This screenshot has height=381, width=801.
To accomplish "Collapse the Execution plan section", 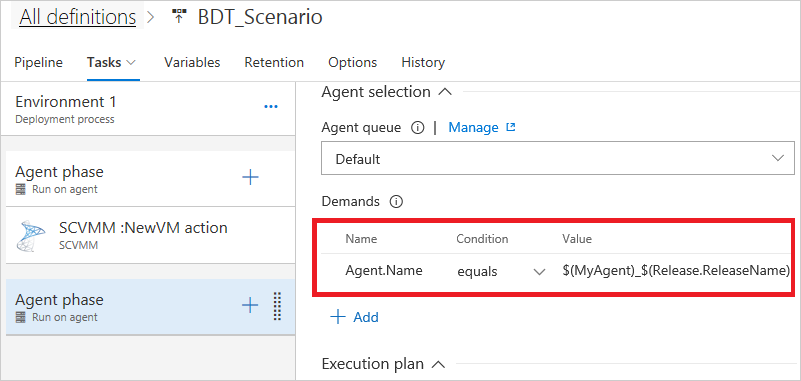I will click(x=438, y=364).
